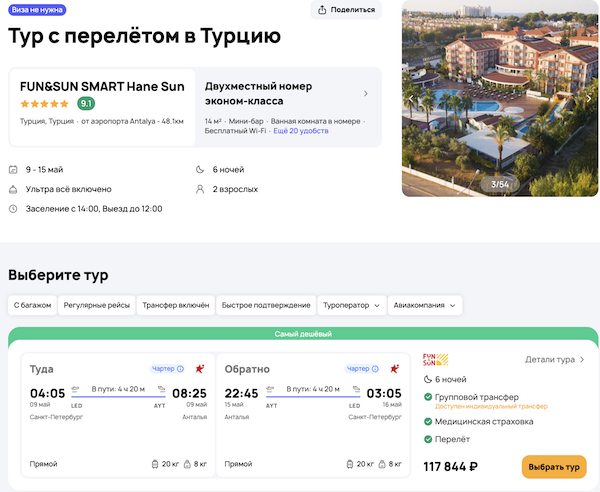This screenshot has width=600, height=492.
Task: Open "Детали тура" link
Action: [555, 359]
